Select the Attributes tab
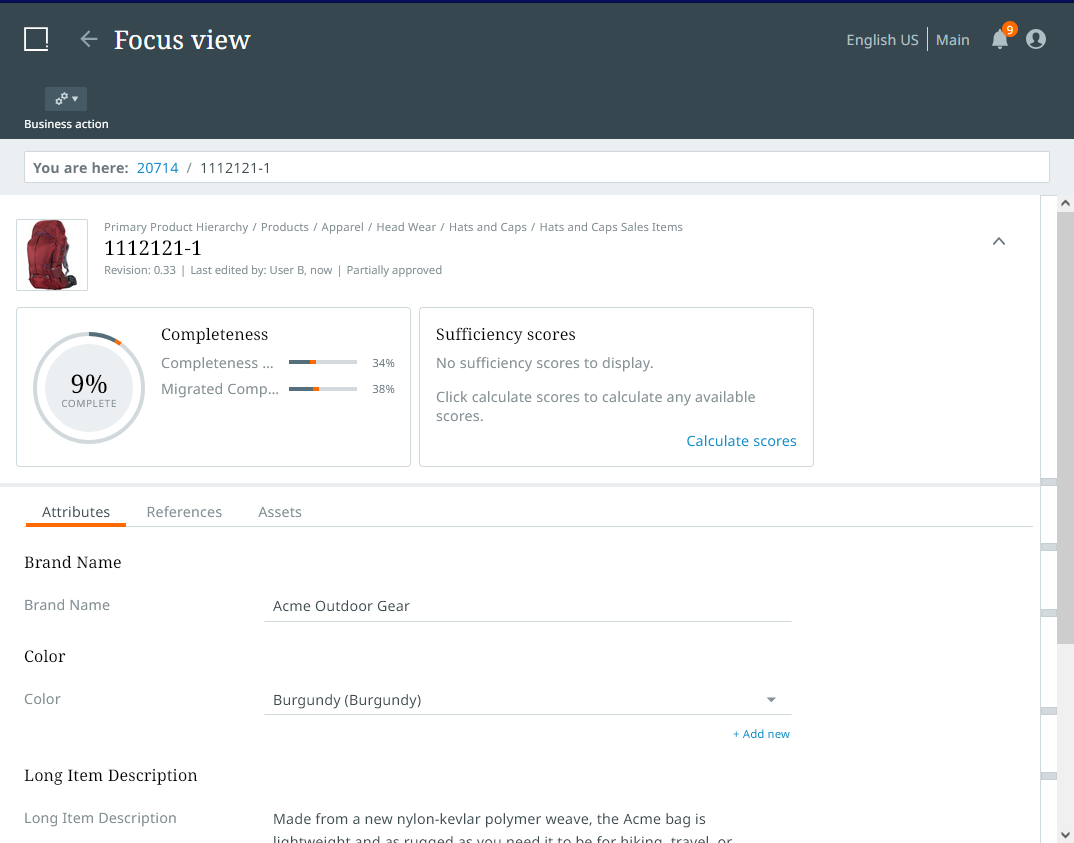1074x843 pixels. [76, 512]
